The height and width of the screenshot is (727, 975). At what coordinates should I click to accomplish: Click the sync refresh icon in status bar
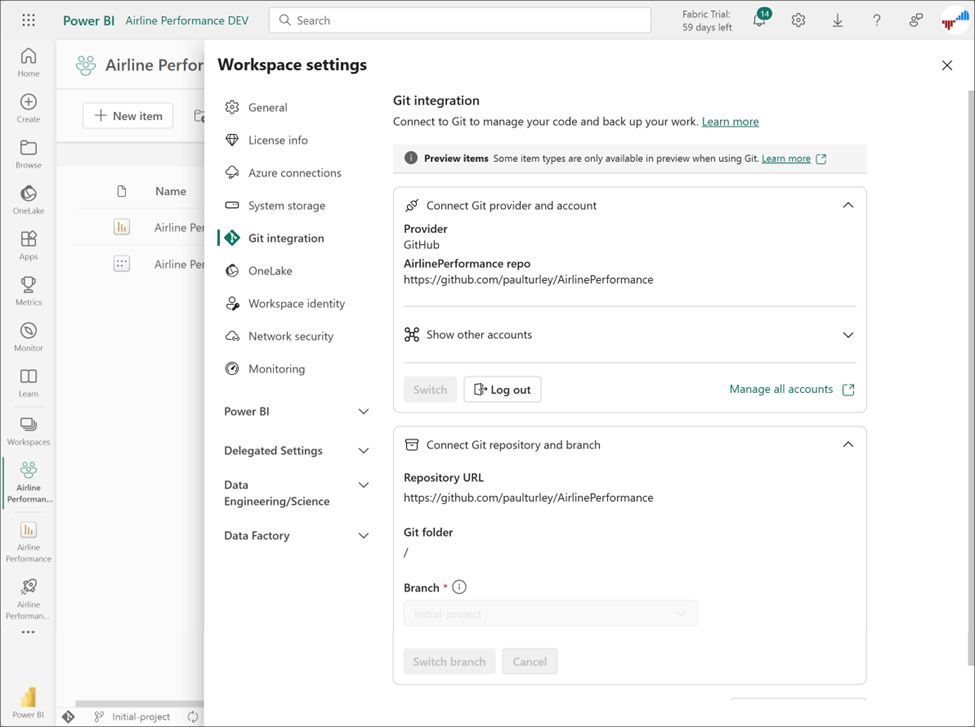[x=193, y=716]
